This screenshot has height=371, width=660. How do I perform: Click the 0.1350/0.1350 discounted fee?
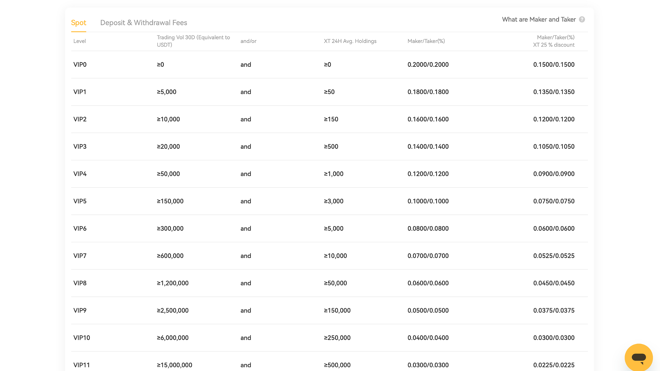point(554,92)
